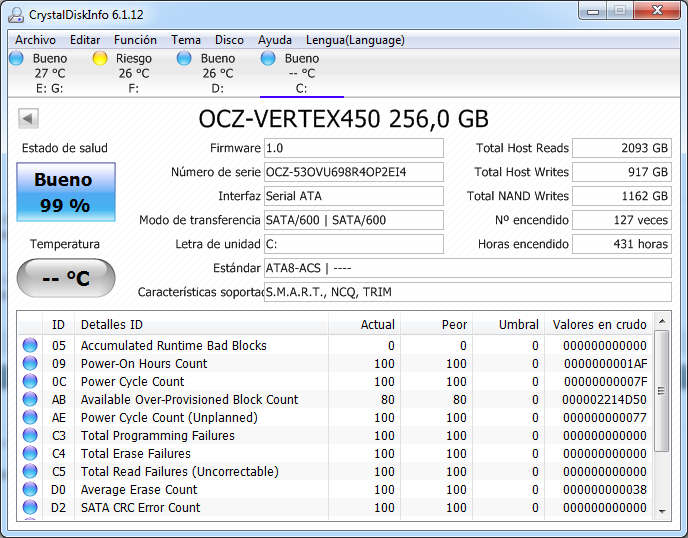
Task: Click raw value 00000000007F
Action: 606,381
